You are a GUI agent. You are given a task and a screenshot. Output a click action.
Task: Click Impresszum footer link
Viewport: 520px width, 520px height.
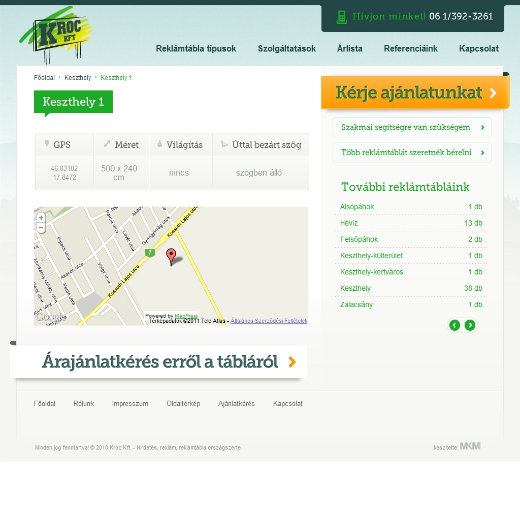130,404
